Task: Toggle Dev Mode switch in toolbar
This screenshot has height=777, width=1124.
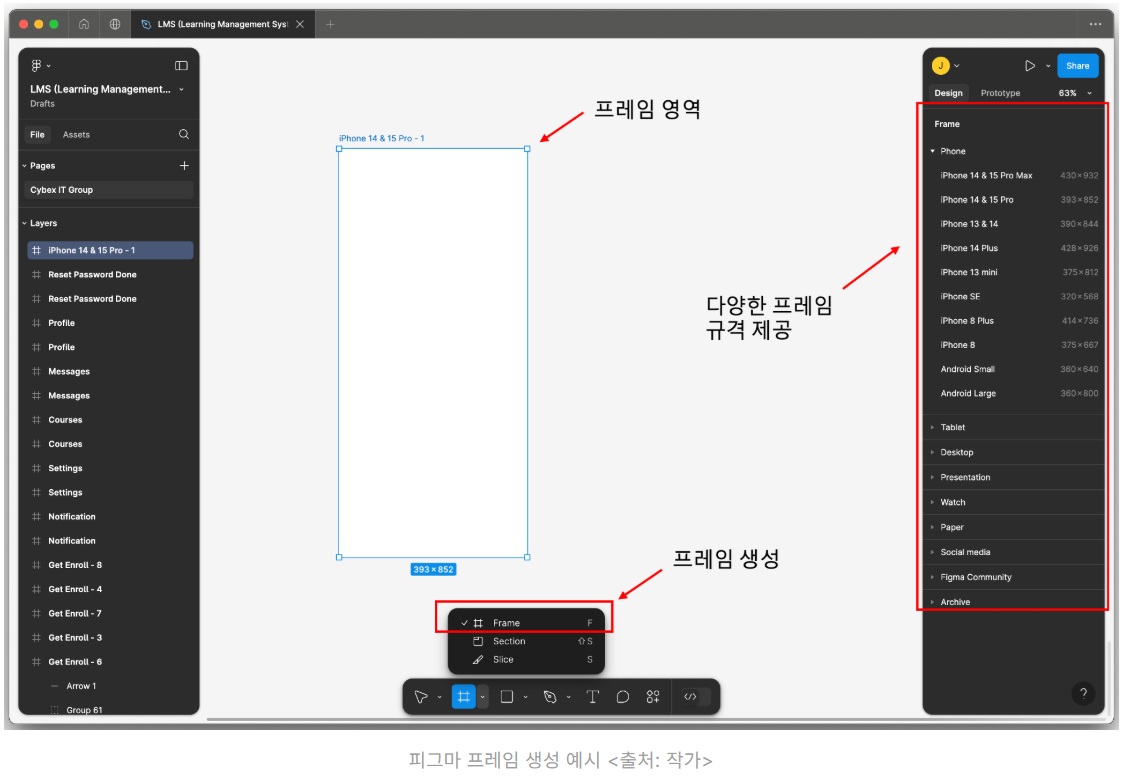Action: click(695, 697)
